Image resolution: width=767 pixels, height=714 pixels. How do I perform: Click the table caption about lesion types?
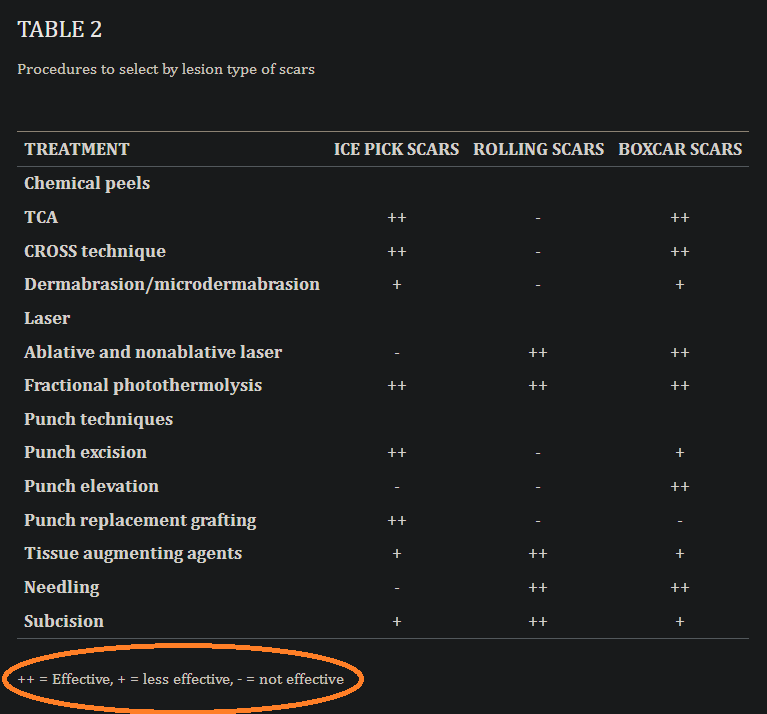(166, 70)
